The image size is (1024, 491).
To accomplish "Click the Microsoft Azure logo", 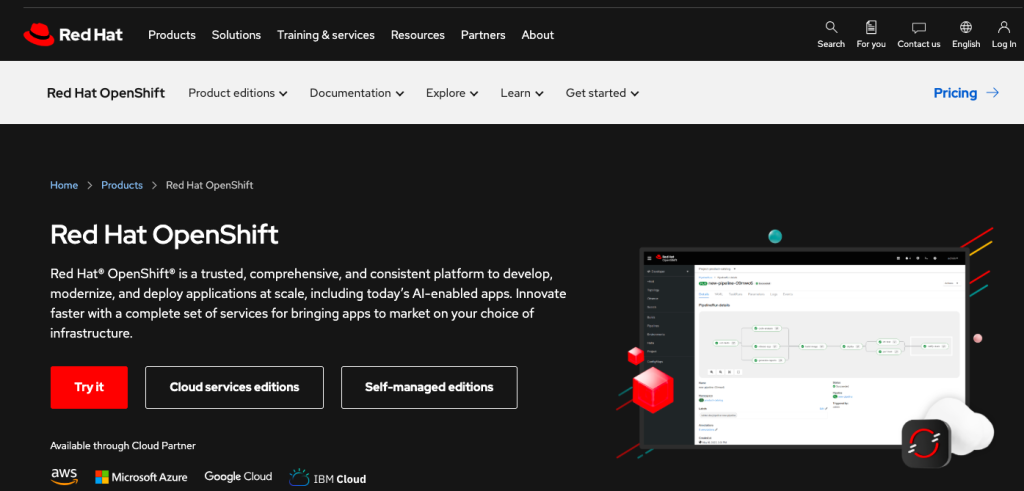I will pos(141,477).
